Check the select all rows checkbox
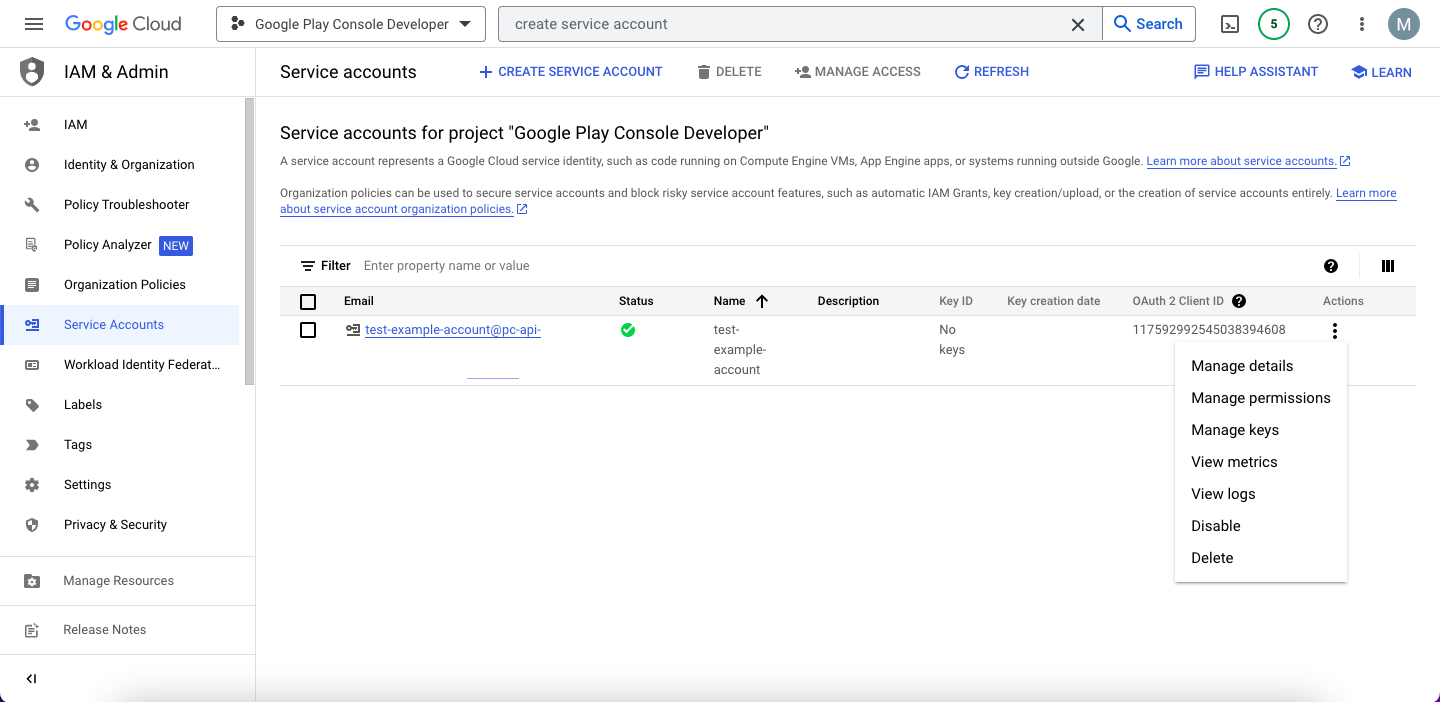 point(308,301)
